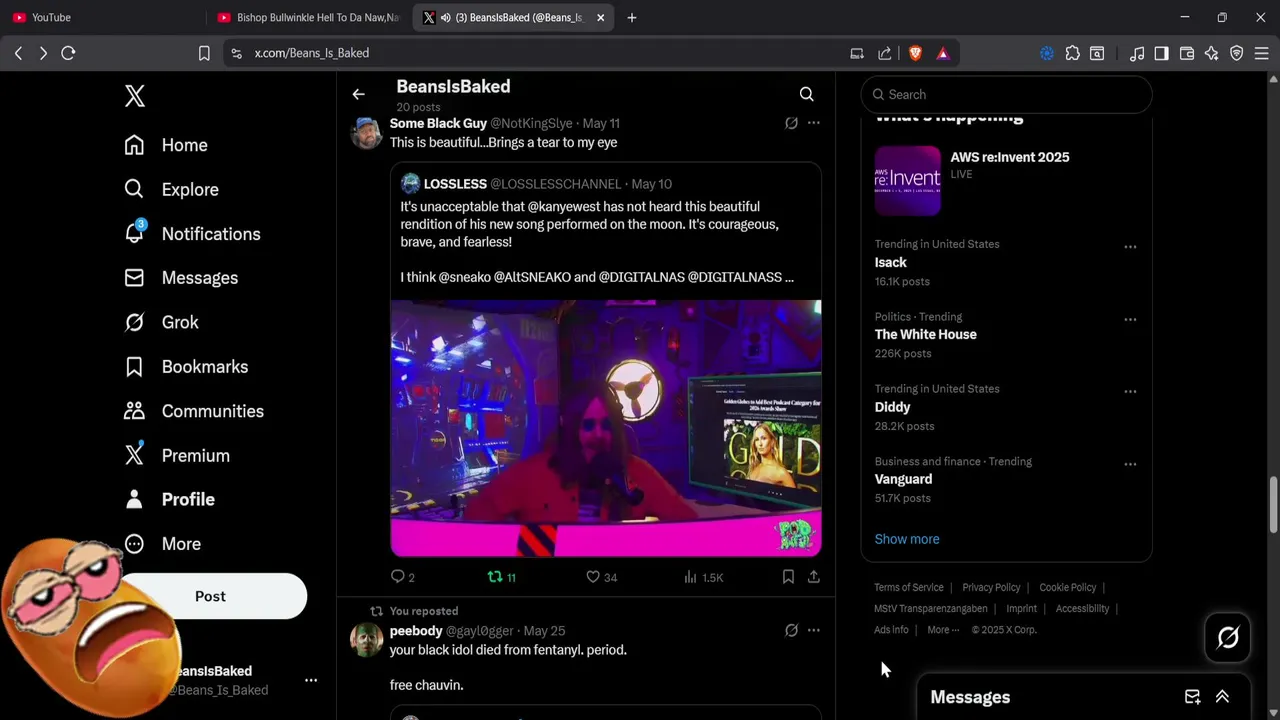
Task: Open Brave VPN shield icon
Action: click(1237, 53)
